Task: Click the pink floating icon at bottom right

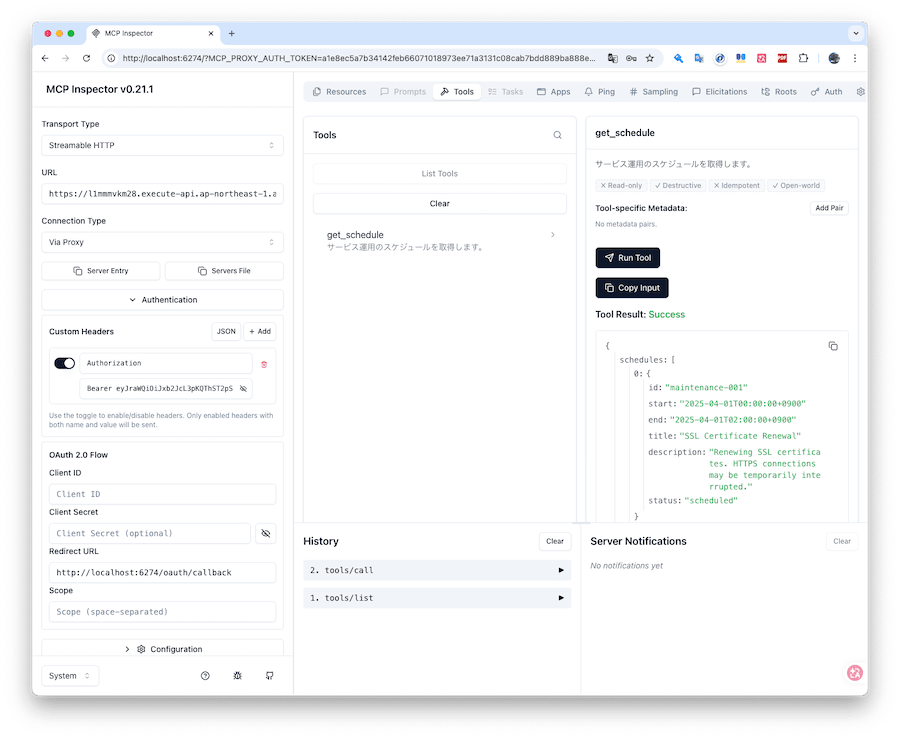Action: tap(854, 673)
